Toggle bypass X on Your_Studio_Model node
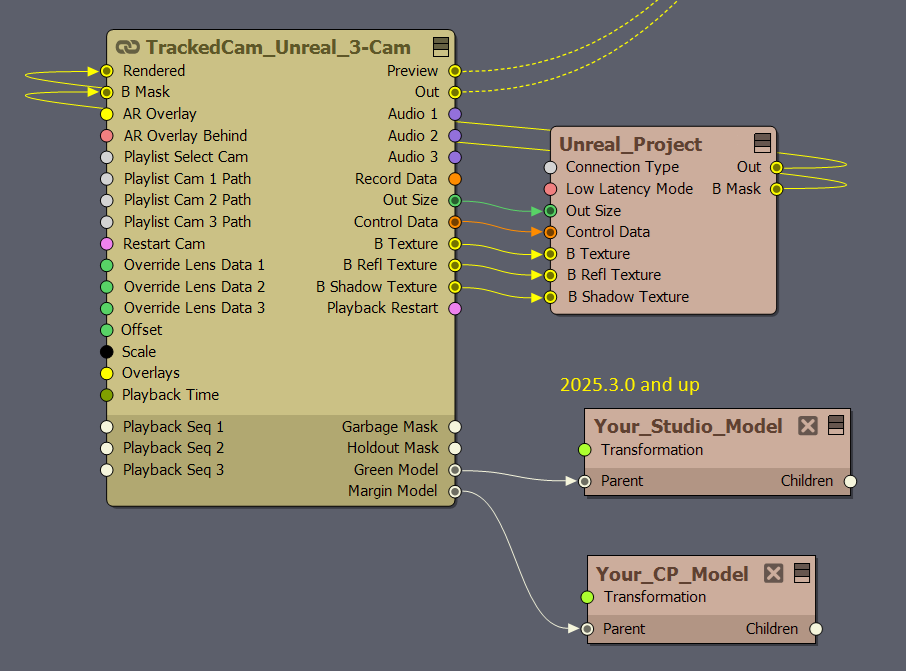This screenshot has width=906, height=671. click(x=808, y=425)
